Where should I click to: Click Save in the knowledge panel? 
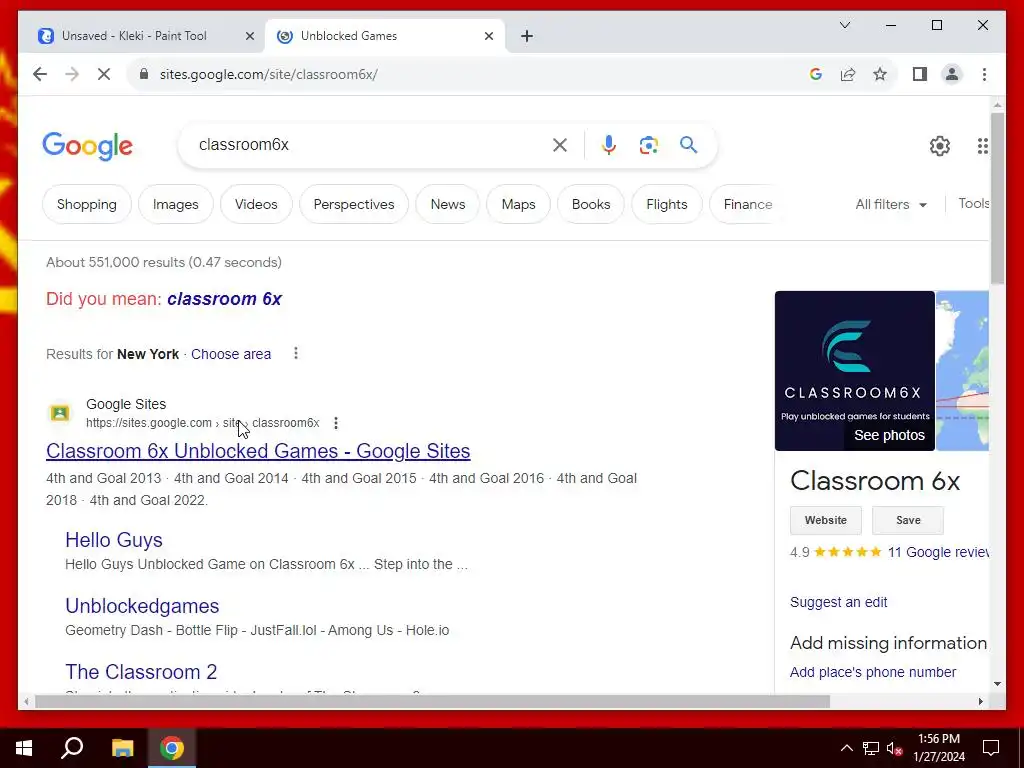point(908,520)
